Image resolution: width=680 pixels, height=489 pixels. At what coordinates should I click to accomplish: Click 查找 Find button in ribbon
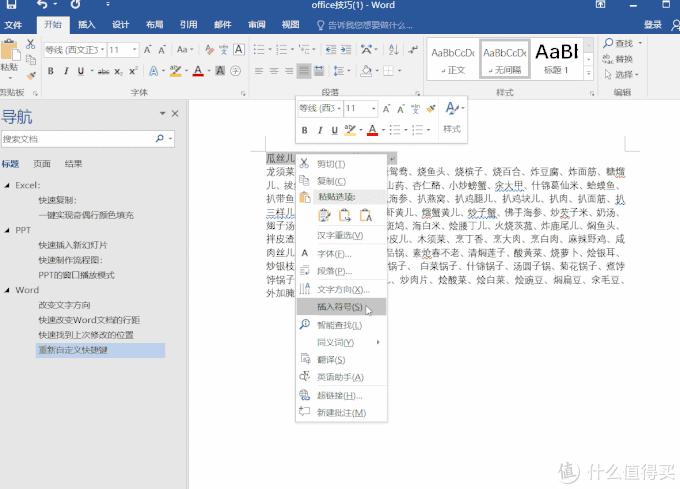[623, 43]
